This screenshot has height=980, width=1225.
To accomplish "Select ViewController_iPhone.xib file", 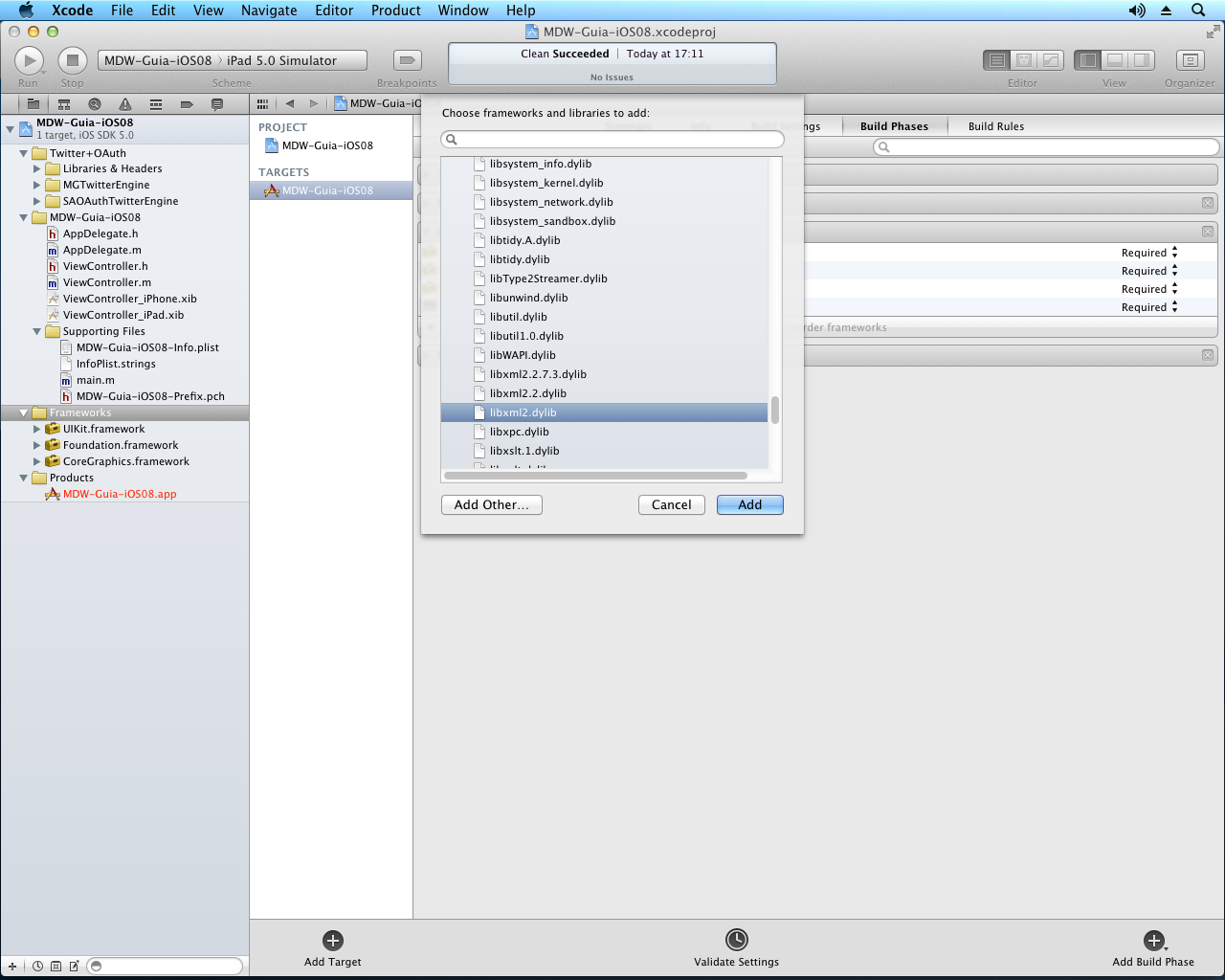I will click(129, 299).
